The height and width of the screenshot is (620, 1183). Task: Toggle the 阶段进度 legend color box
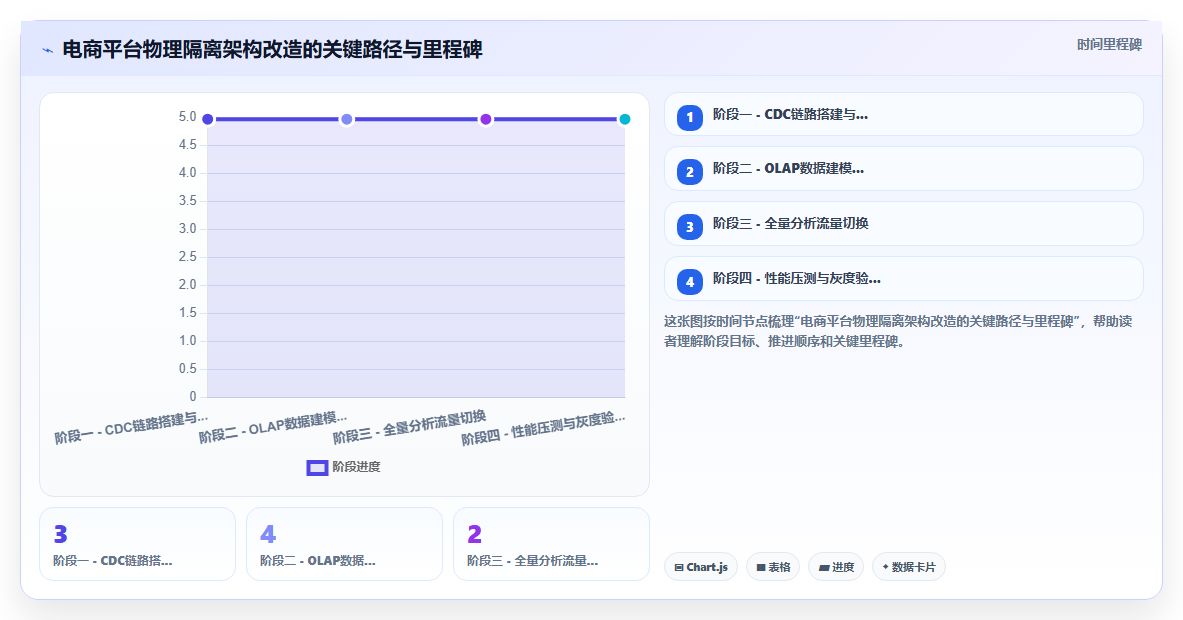[x=317, y=468]
